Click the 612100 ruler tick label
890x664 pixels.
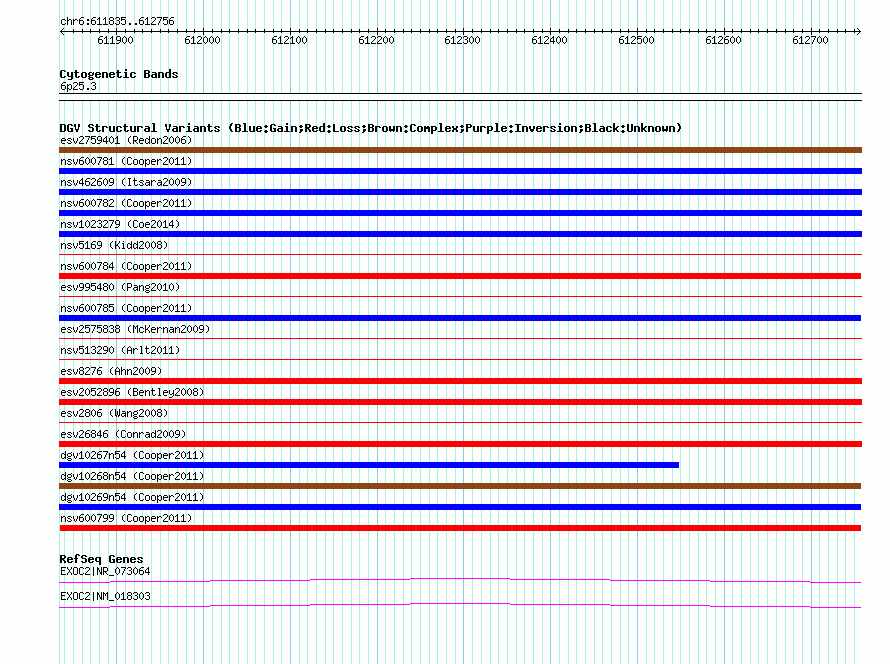click(x=289, y=40)
